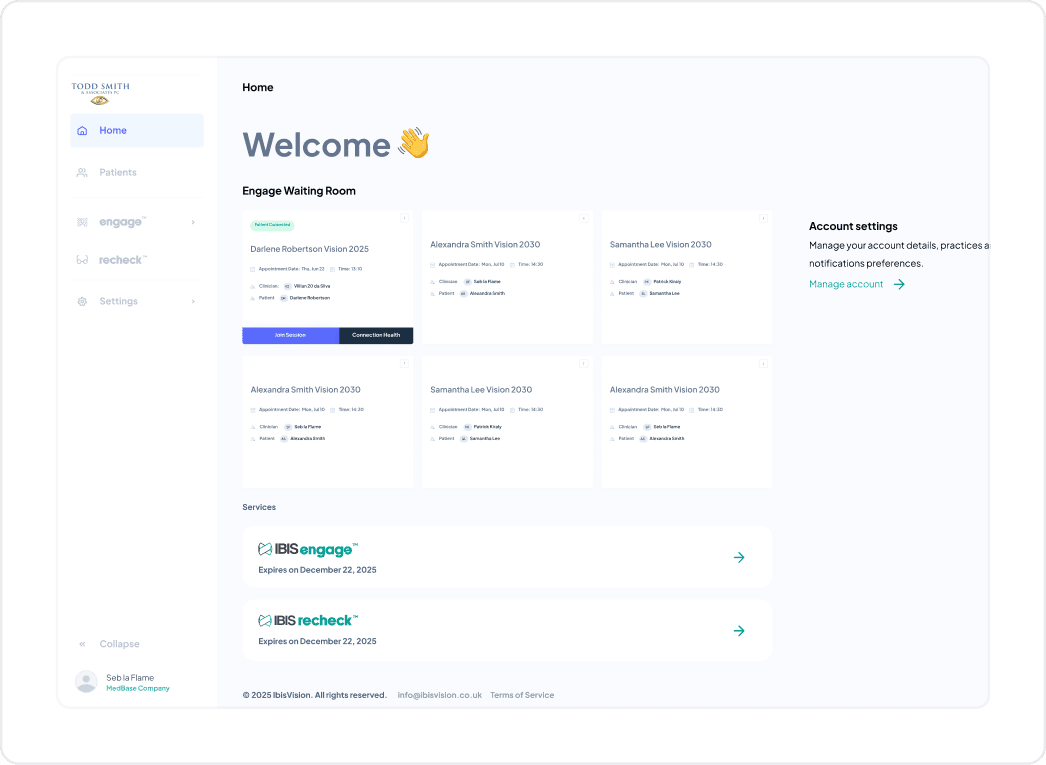This screenshot has width=1046, height=765.
Task: Click the IBIS recheck service logo
Action: (308, 620)
